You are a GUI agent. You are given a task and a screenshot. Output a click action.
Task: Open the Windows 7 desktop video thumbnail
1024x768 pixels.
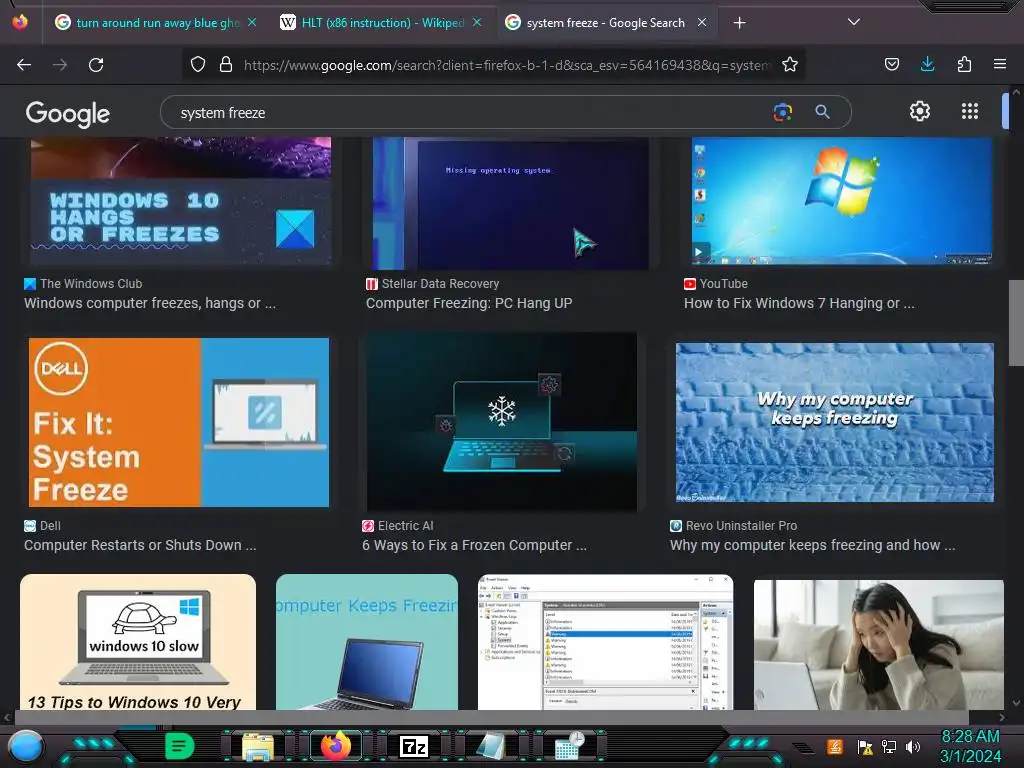point(842,201)
